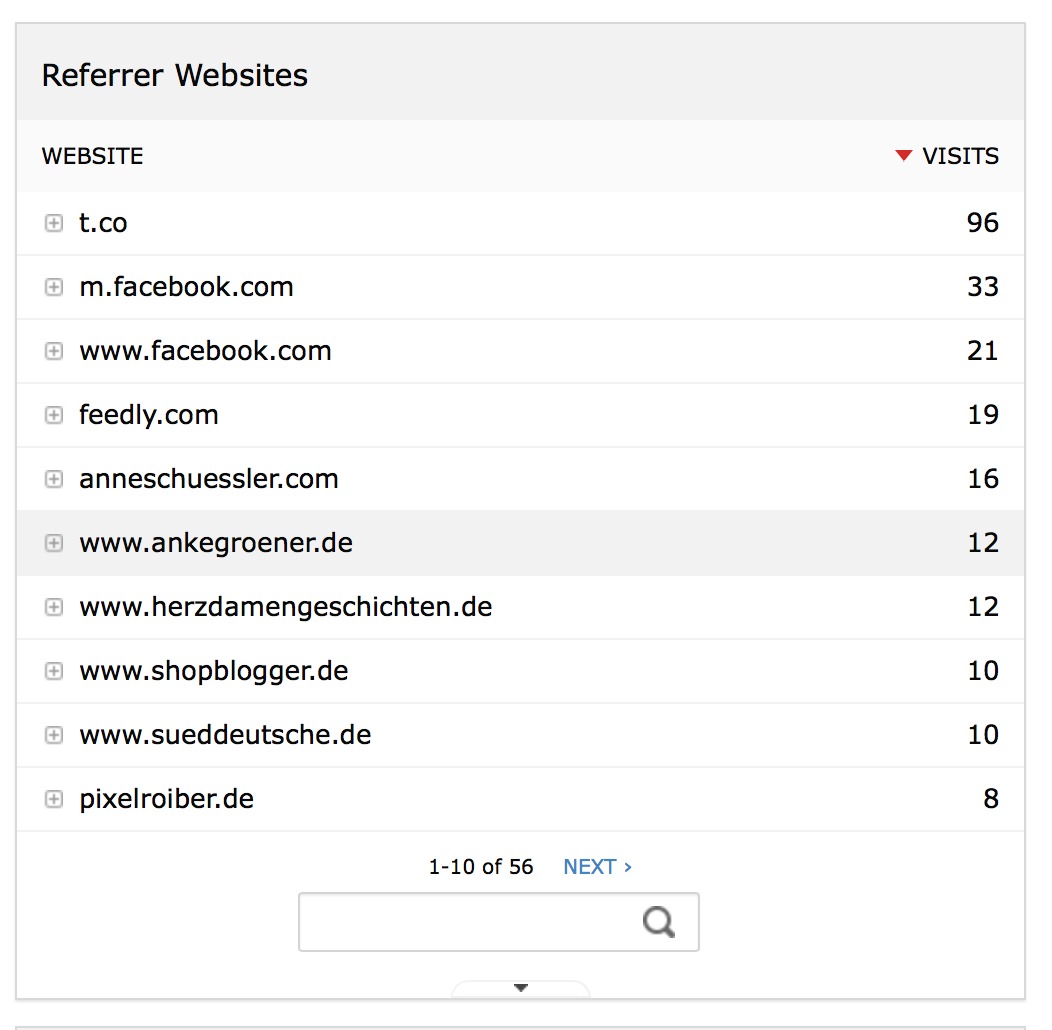Sort by the VISITS column header
The height and width of the screenshot is (1030, 1052).
[x=960, y=156]
